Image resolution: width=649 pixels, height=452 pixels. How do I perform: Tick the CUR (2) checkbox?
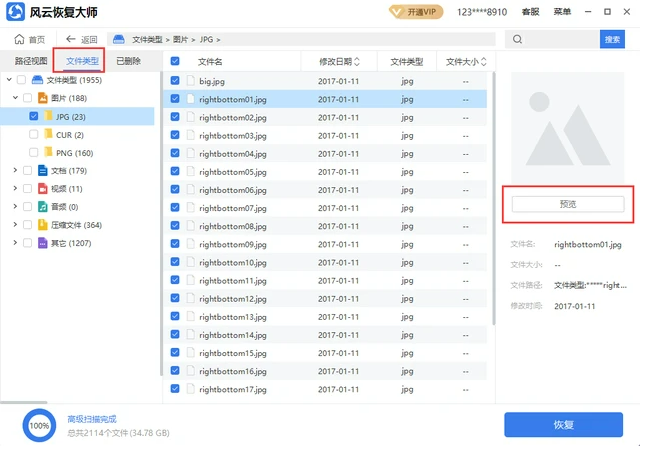coord(34,134)
